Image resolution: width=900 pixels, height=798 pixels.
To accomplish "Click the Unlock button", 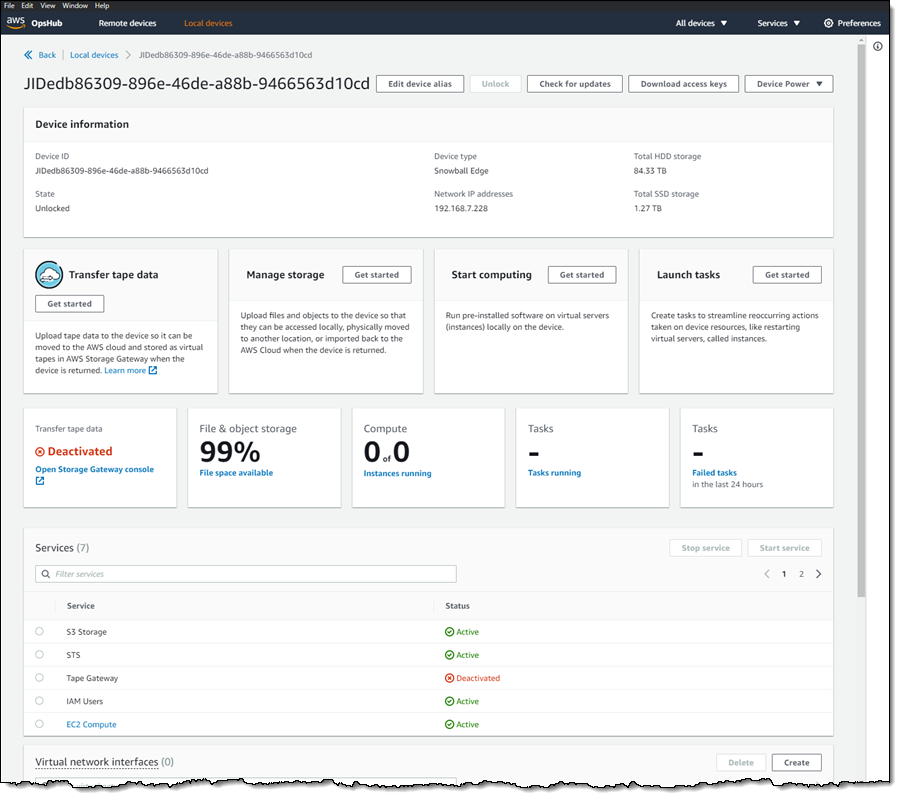I will click(495, 84).
